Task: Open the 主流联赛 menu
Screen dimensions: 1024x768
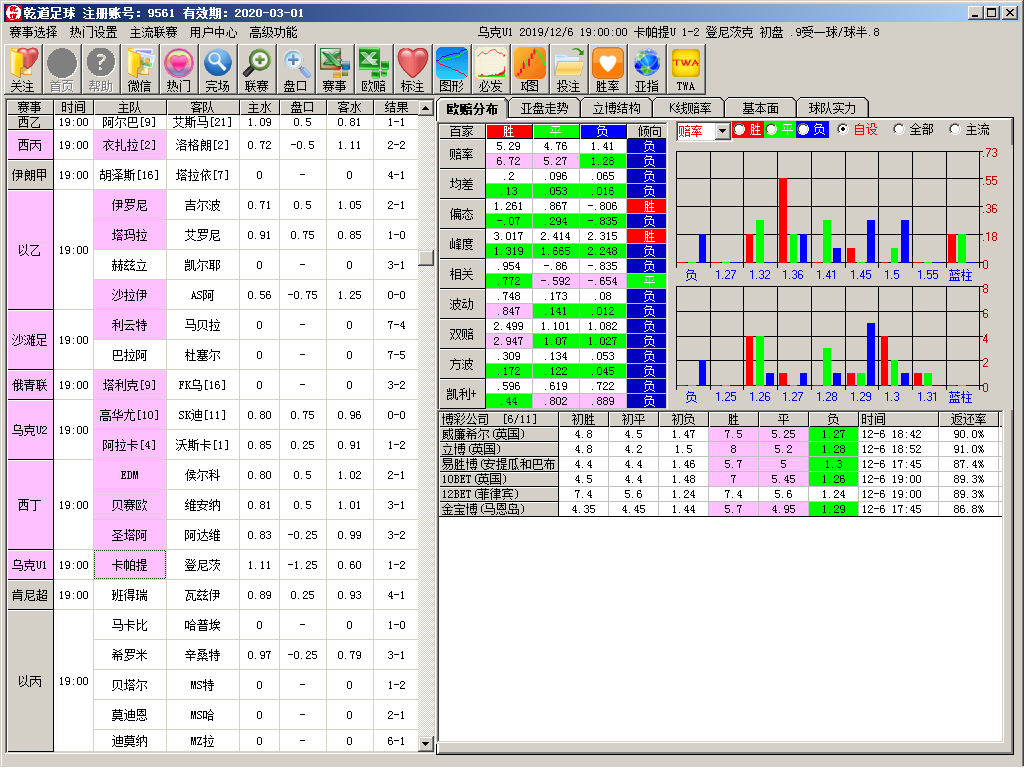Action: click(153, 32)
